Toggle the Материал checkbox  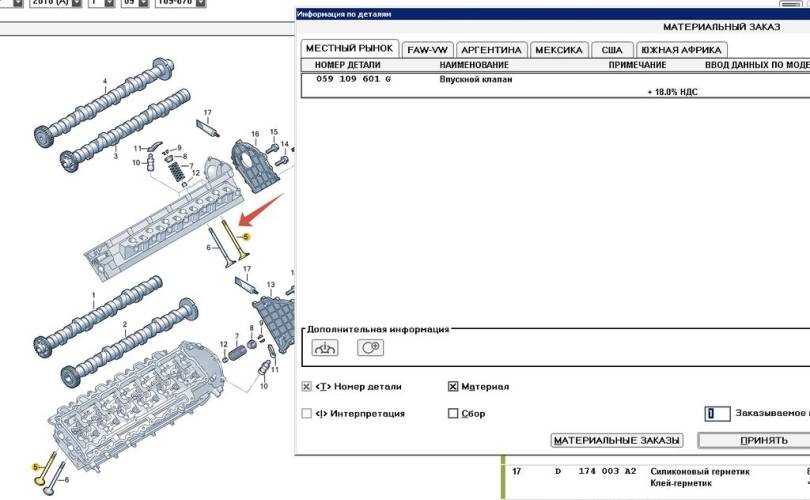pos(453,386)
